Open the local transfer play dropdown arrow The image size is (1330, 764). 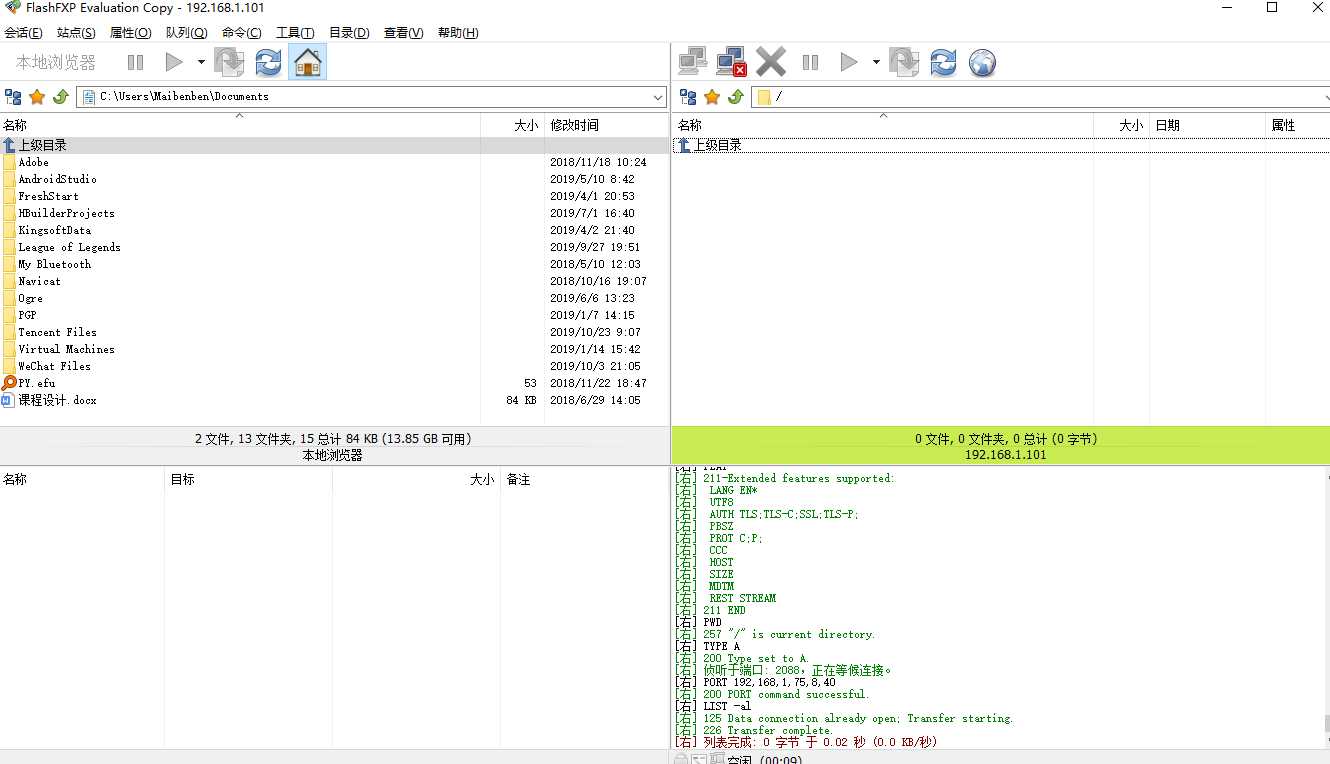coord(201,62)
